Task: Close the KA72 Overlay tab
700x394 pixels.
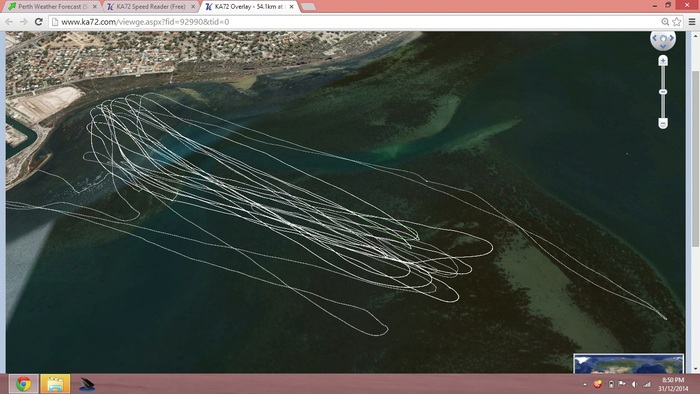Action: [291, 7]
